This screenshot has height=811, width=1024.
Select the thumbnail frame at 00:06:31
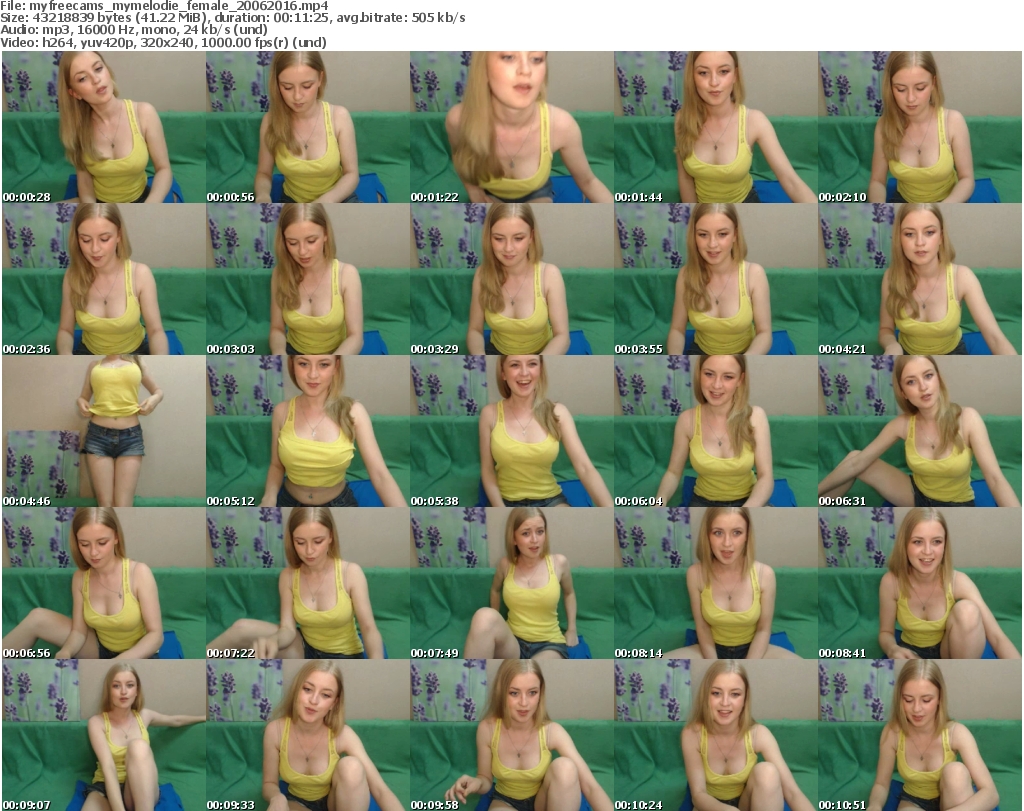920,431
